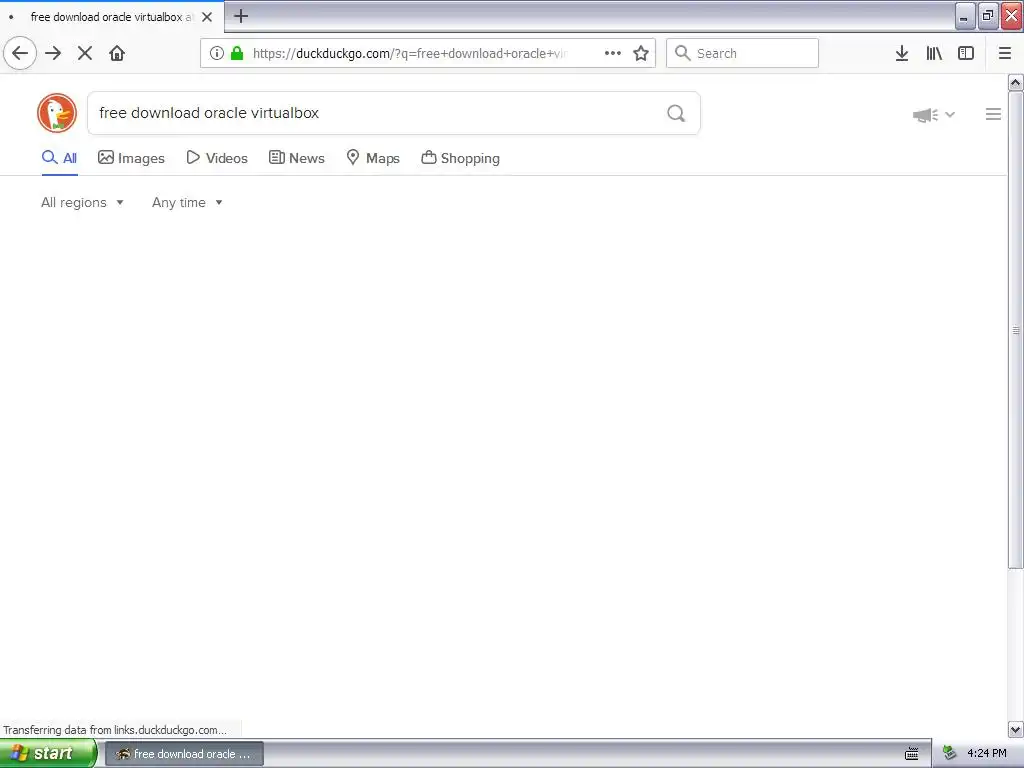Click the DuckDuckGo duck logo
This screenshot has height=768, width=1024.
[57, 113]
